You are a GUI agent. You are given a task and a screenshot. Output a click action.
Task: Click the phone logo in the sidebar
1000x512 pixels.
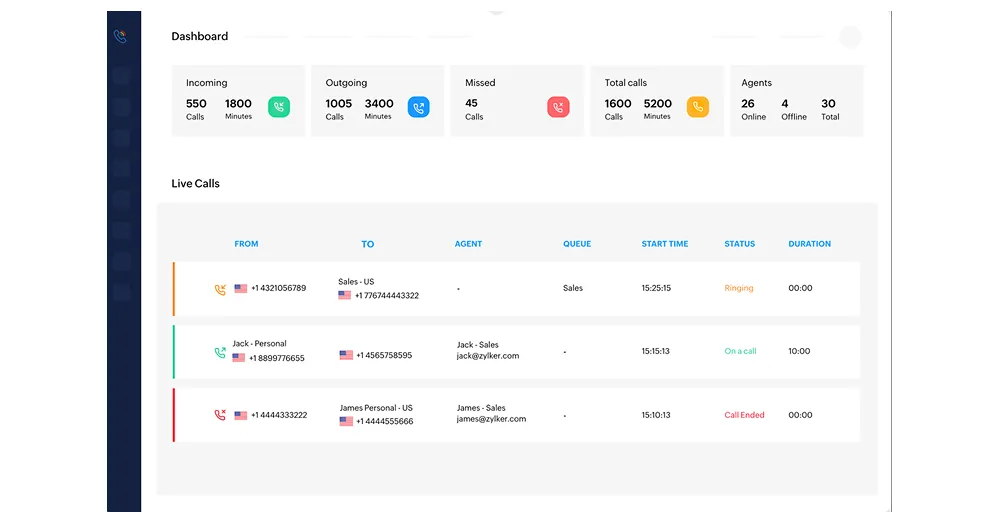pyautogui.click(x=120, y=36)
